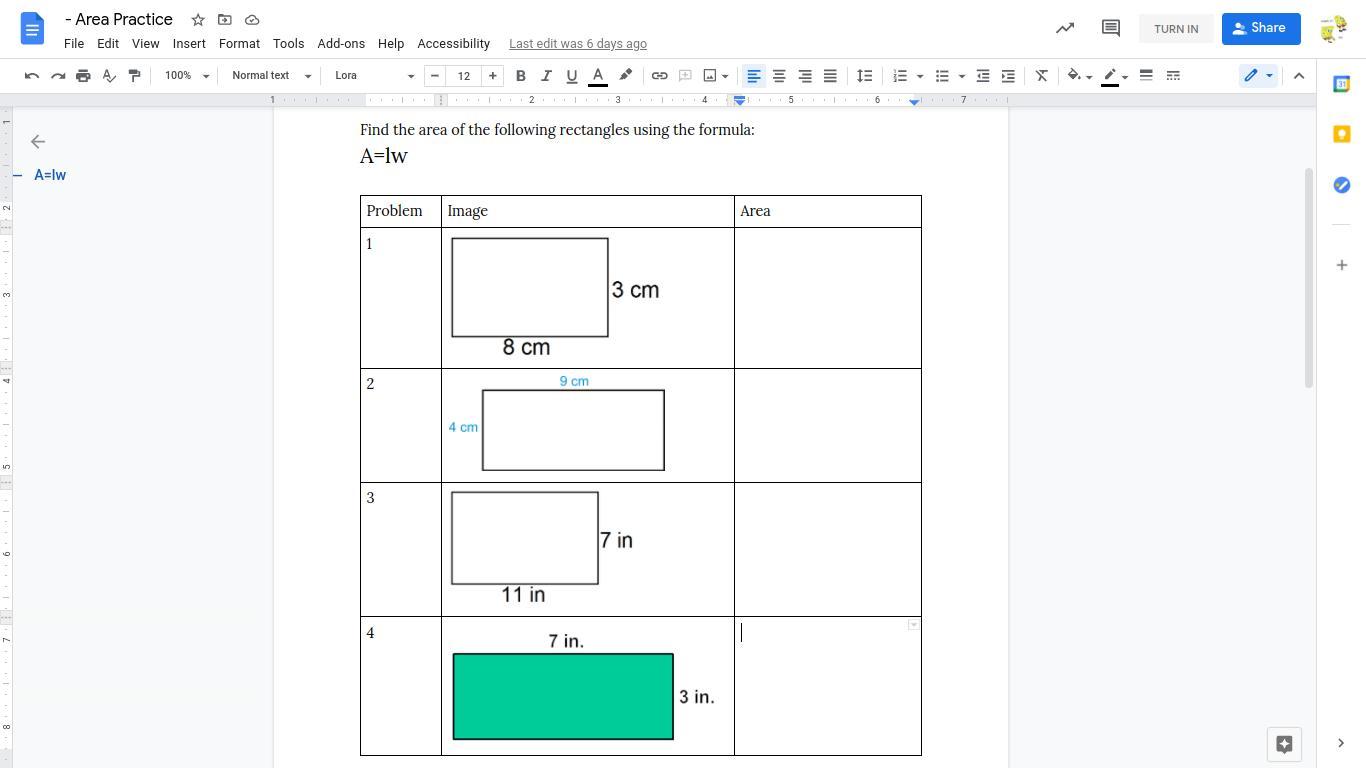Toggle bulleted list
Viewport: 1366px width, 768px height.
942,76
